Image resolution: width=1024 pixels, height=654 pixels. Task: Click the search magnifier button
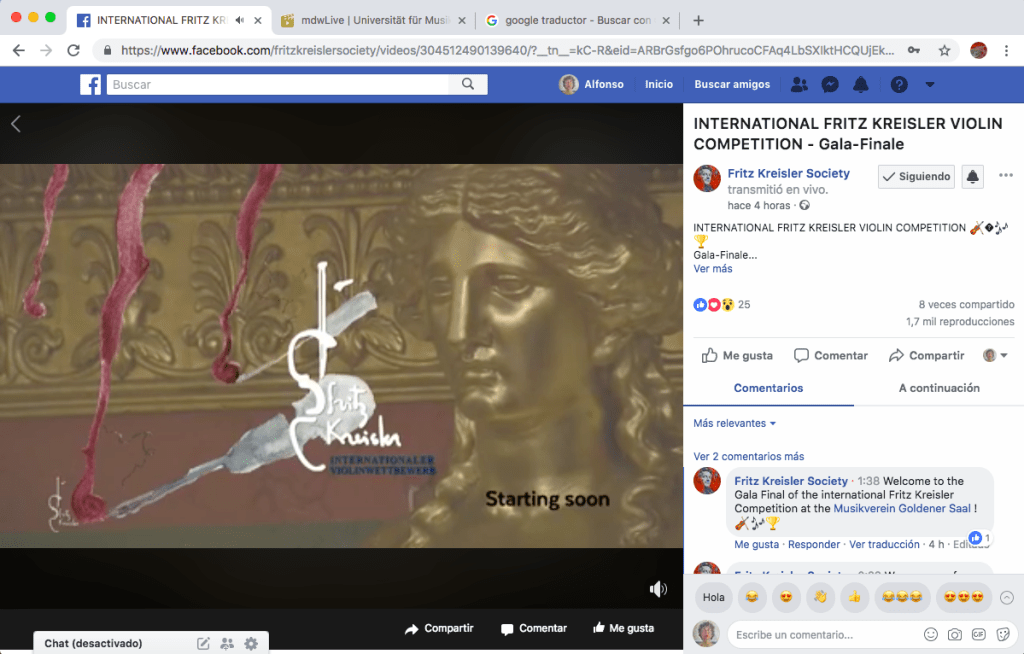click(x=468, y=85)
